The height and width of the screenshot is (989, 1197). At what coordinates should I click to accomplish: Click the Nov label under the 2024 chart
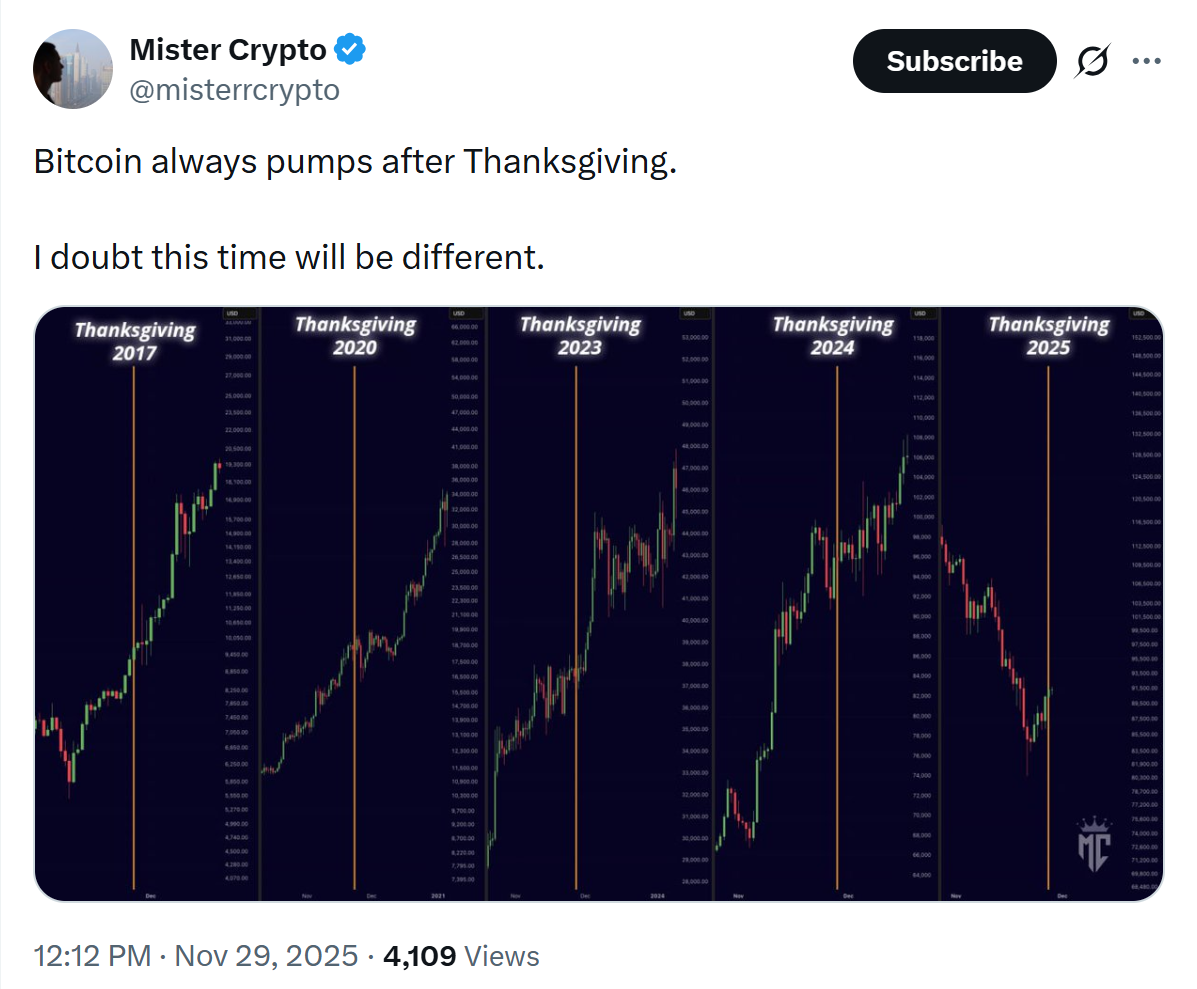point(738,897)
